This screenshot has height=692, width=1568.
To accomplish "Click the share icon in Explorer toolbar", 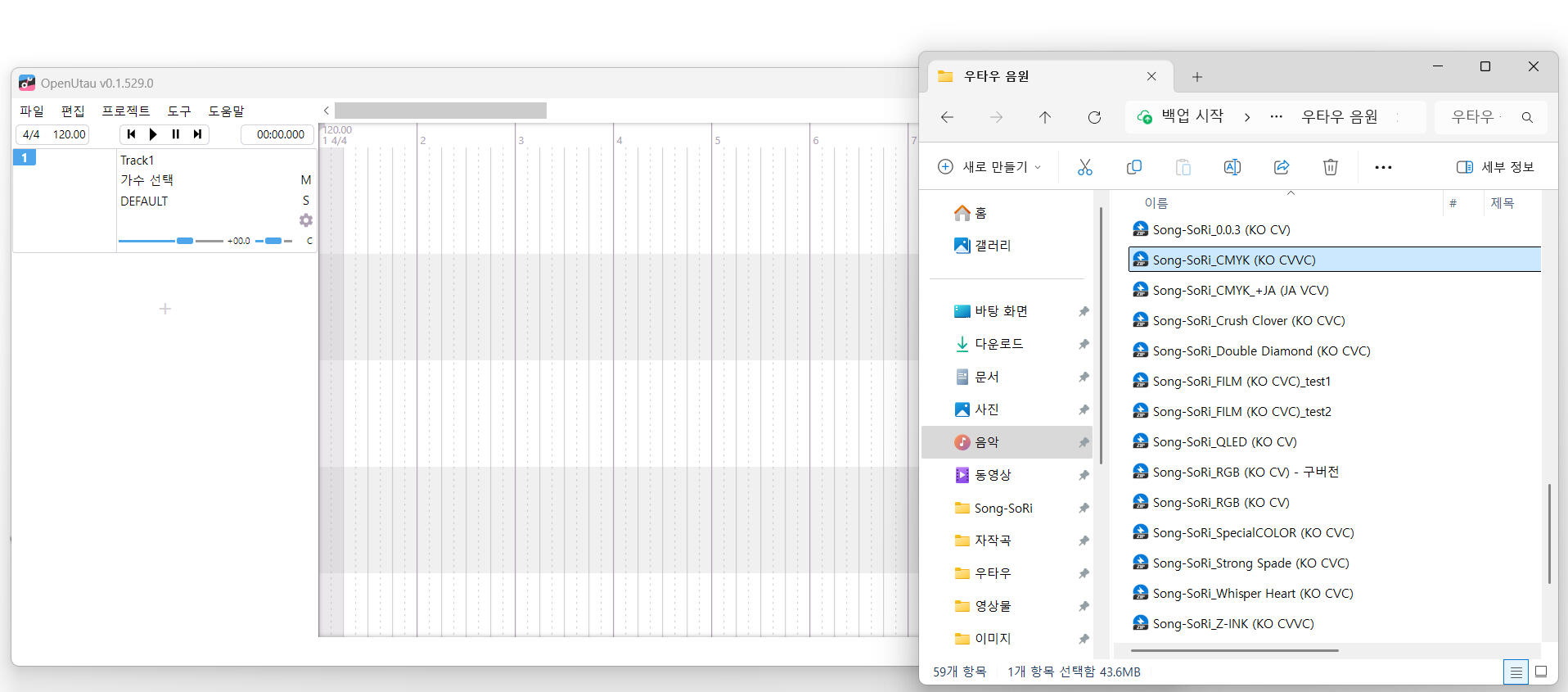I will (x=1281, y=167).
